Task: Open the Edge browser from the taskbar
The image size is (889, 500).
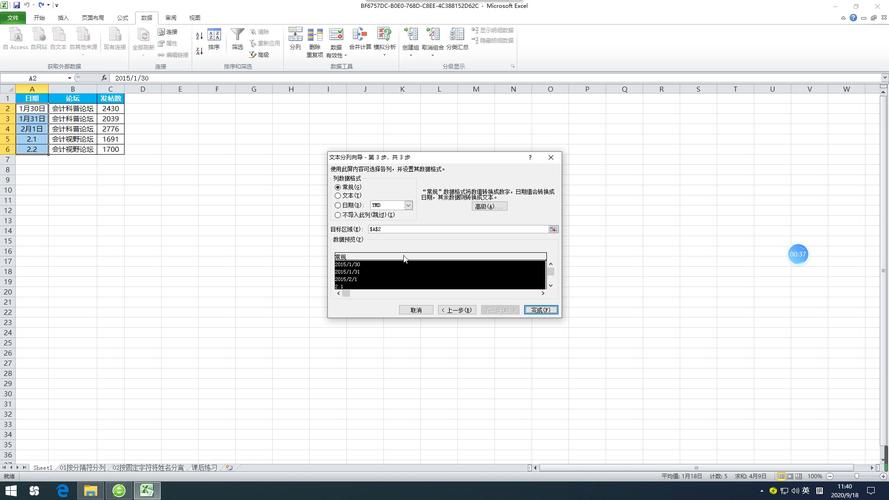Action: pyautogui.click(x=62, y=490)
